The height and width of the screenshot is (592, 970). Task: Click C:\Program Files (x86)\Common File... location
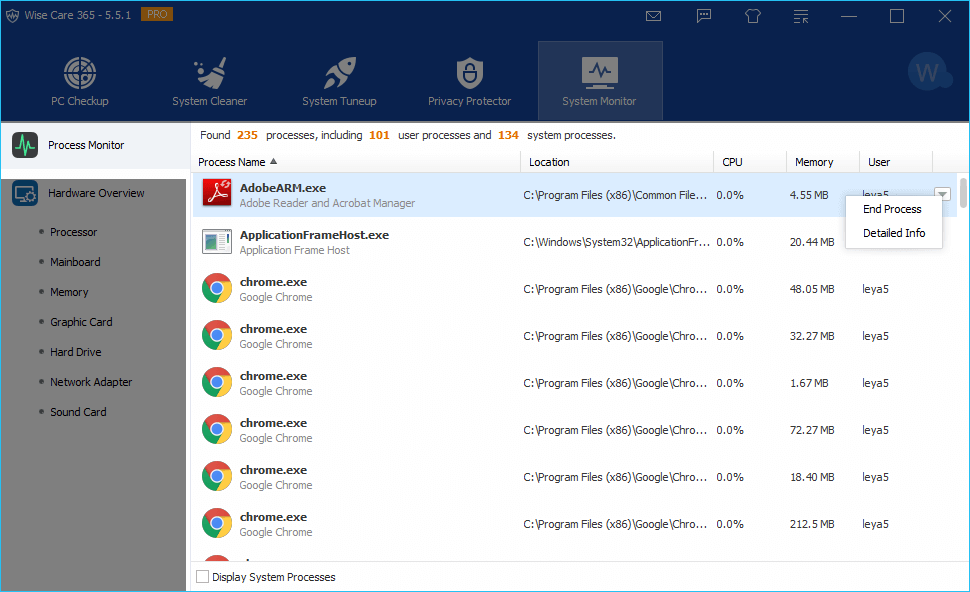(x=615, y=195)
